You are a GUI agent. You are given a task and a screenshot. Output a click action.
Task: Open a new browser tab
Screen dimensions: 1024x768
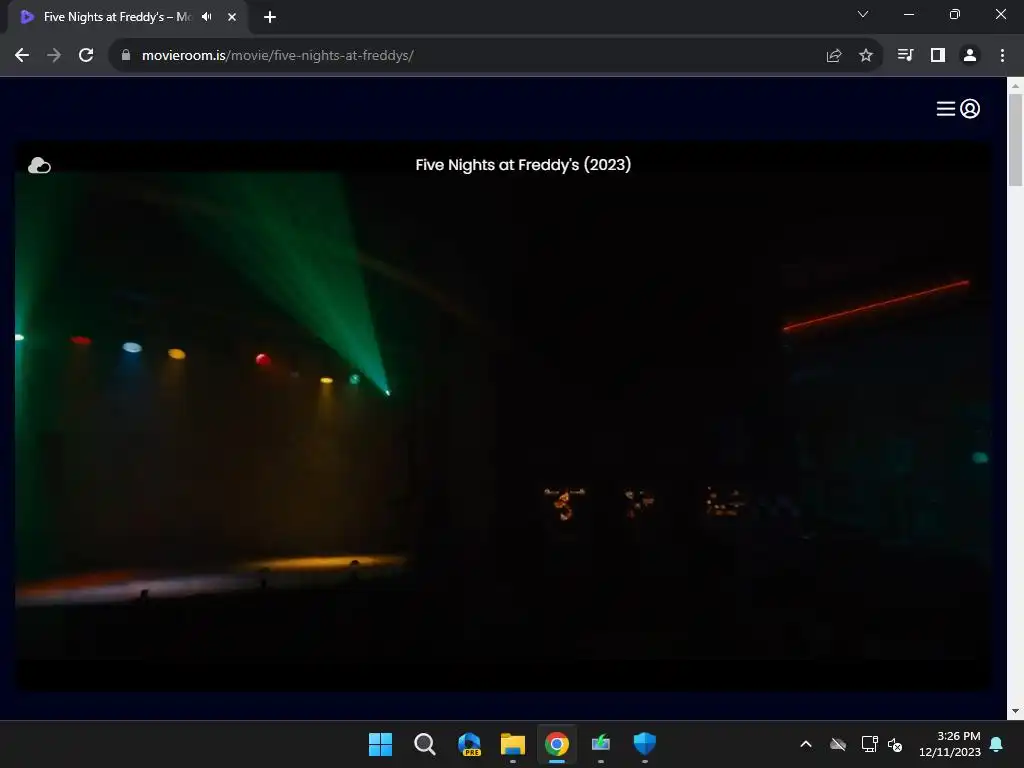point(270,17)
